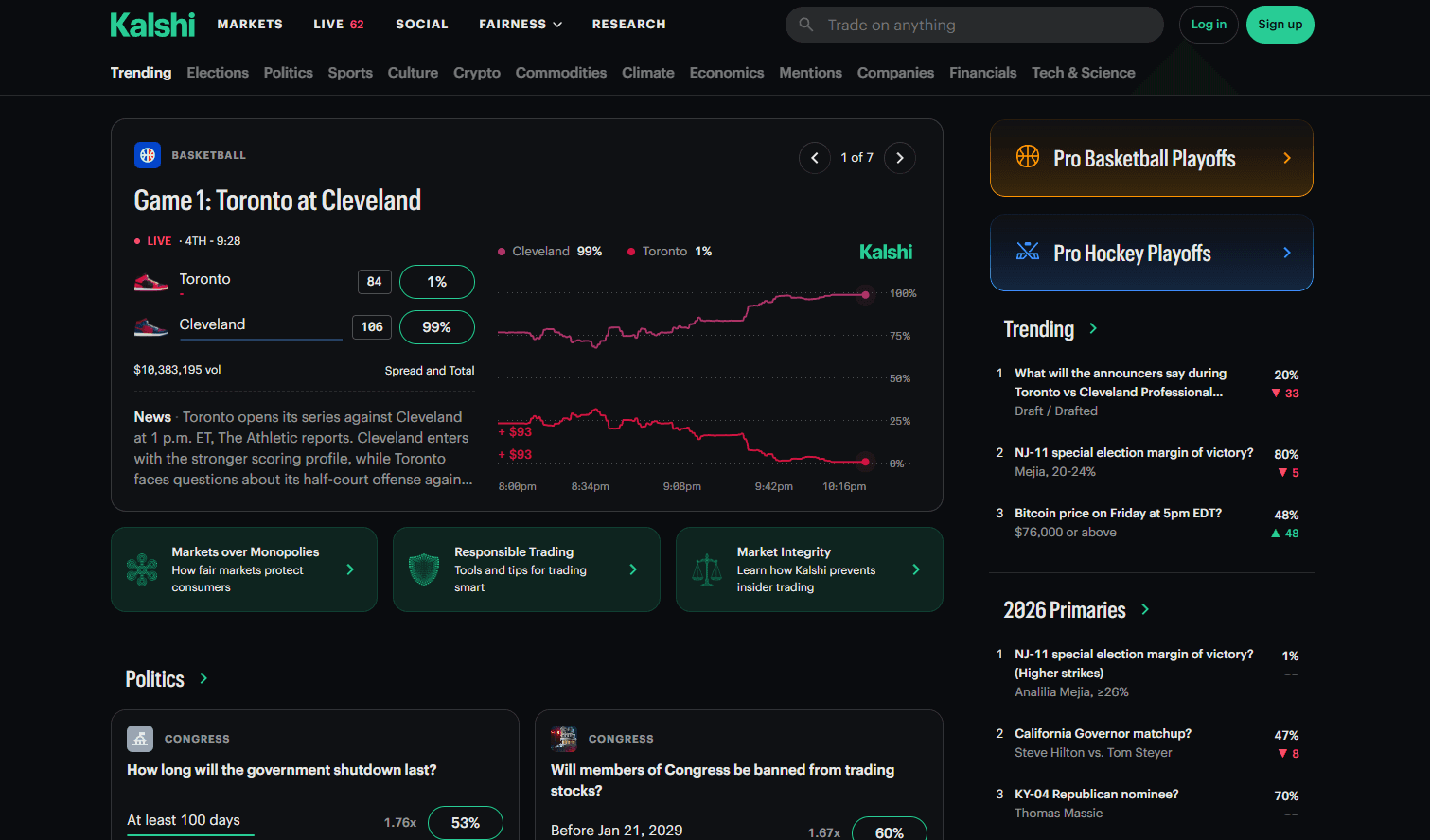
Task: Click the Market Integrity scales icon
Action: [707, 569]
